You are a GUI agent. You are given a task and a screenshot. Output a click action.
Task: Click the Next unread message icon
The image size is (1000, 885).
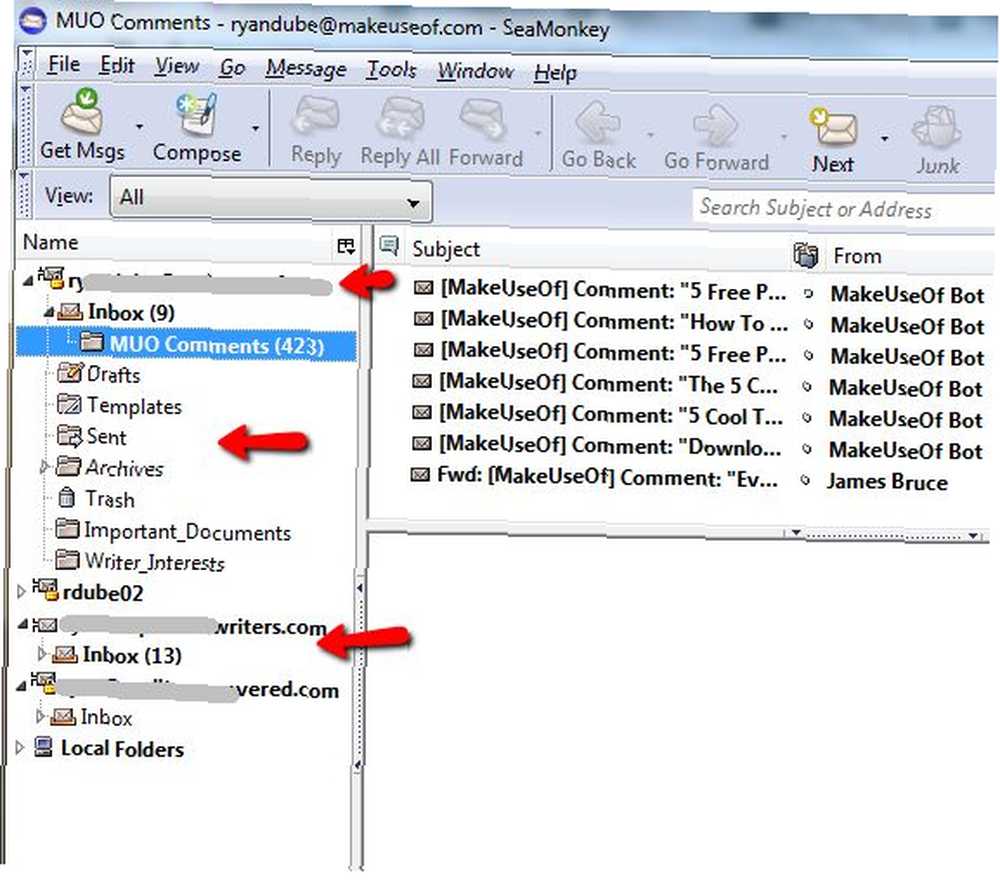[x=832, y=126]
